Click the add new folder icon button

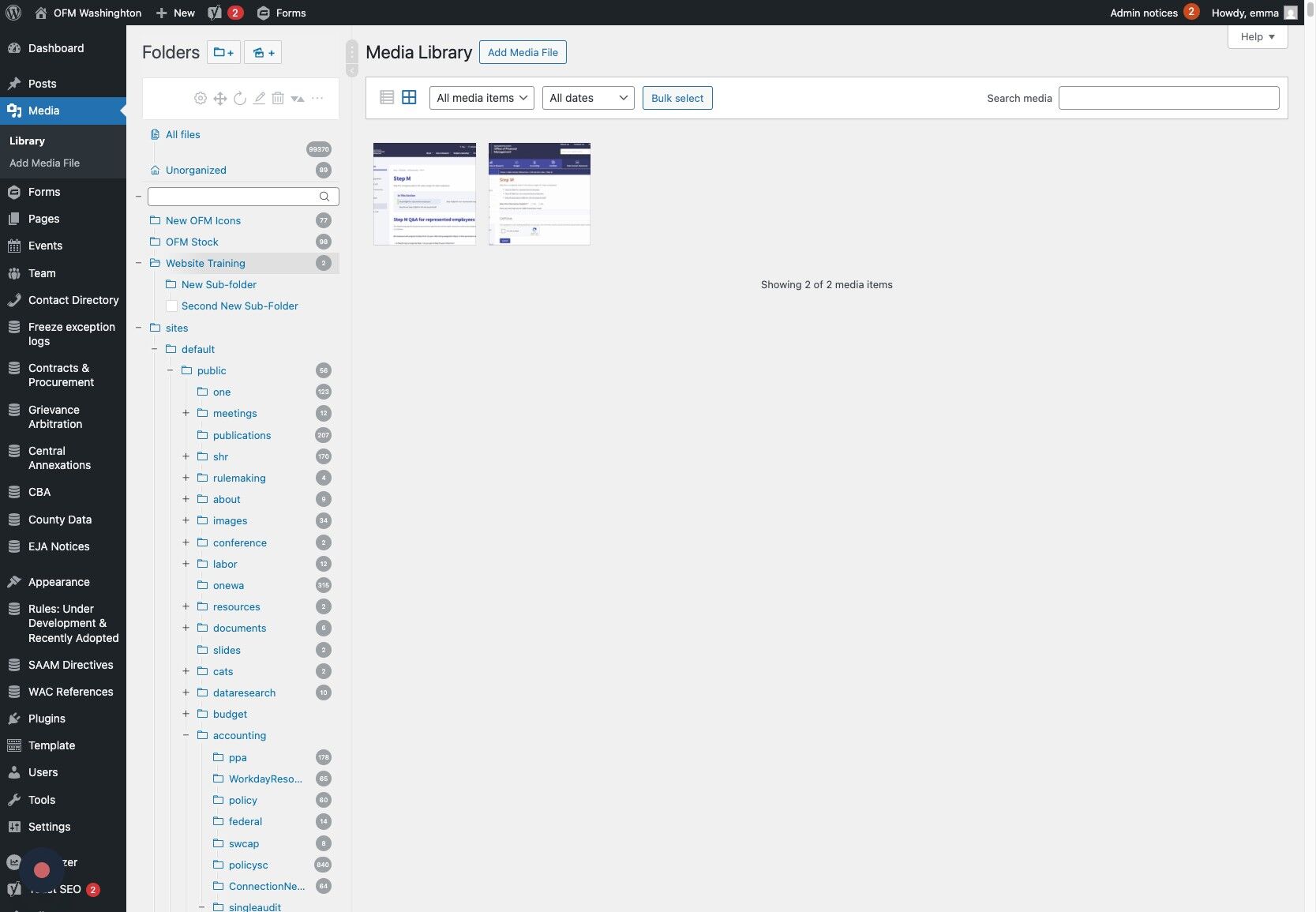point(223,52)
